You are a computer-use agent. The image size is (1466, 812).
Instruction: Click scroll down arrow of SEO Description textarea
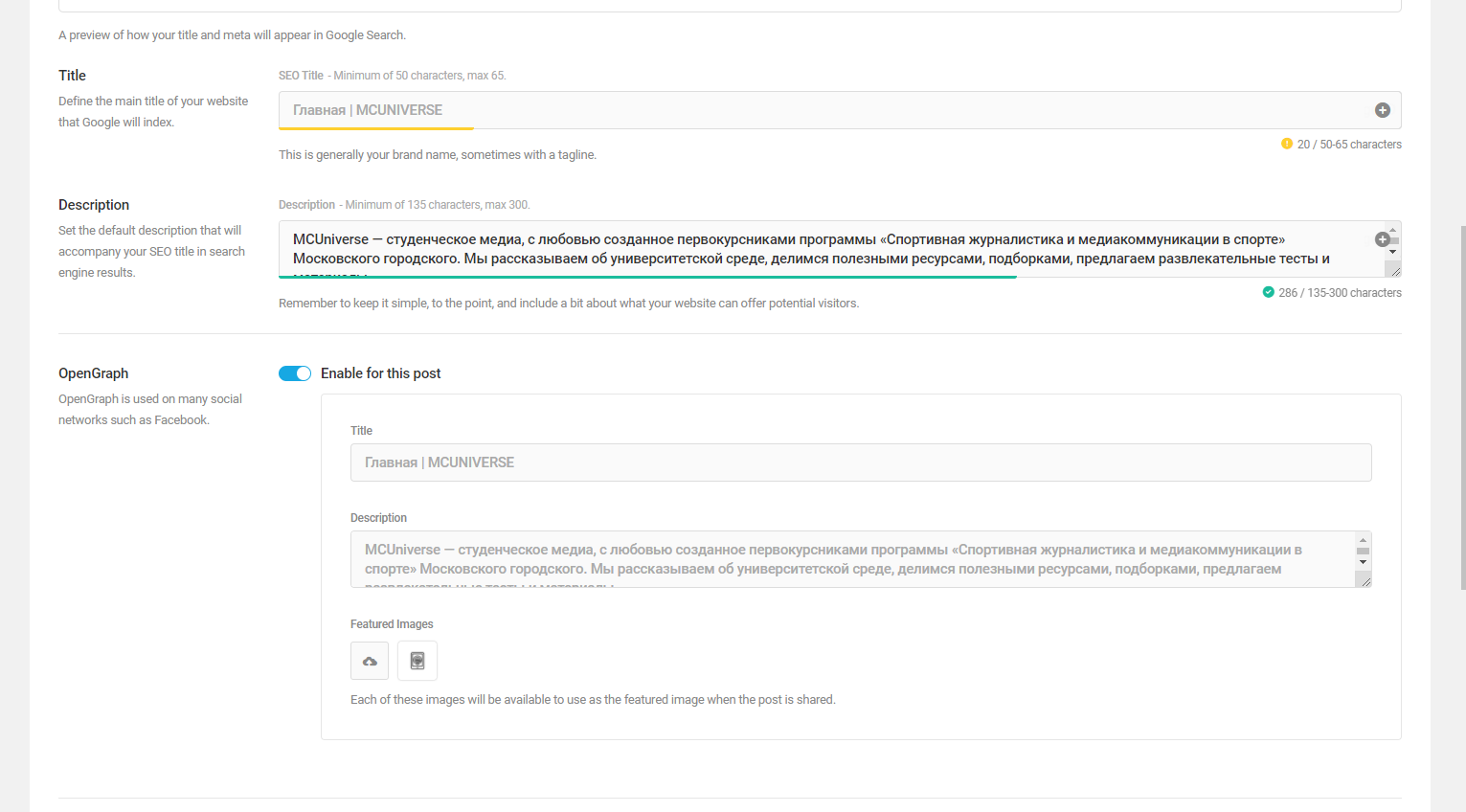[1393, 252]
